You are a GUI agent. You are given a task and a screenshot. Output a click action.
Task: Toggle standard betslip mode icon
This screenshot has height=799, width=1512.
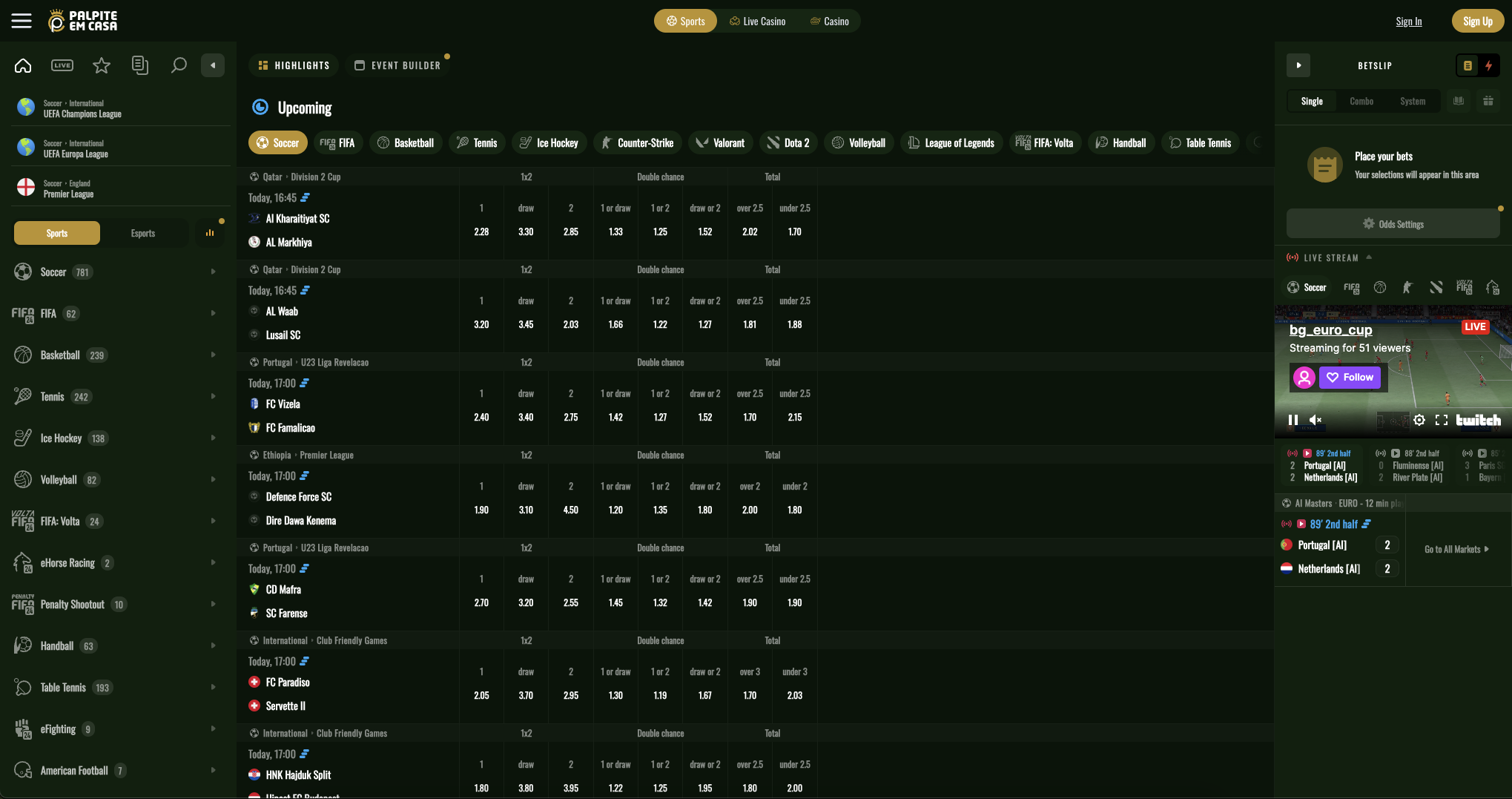pyautogui.click(x=1468, y=65)
